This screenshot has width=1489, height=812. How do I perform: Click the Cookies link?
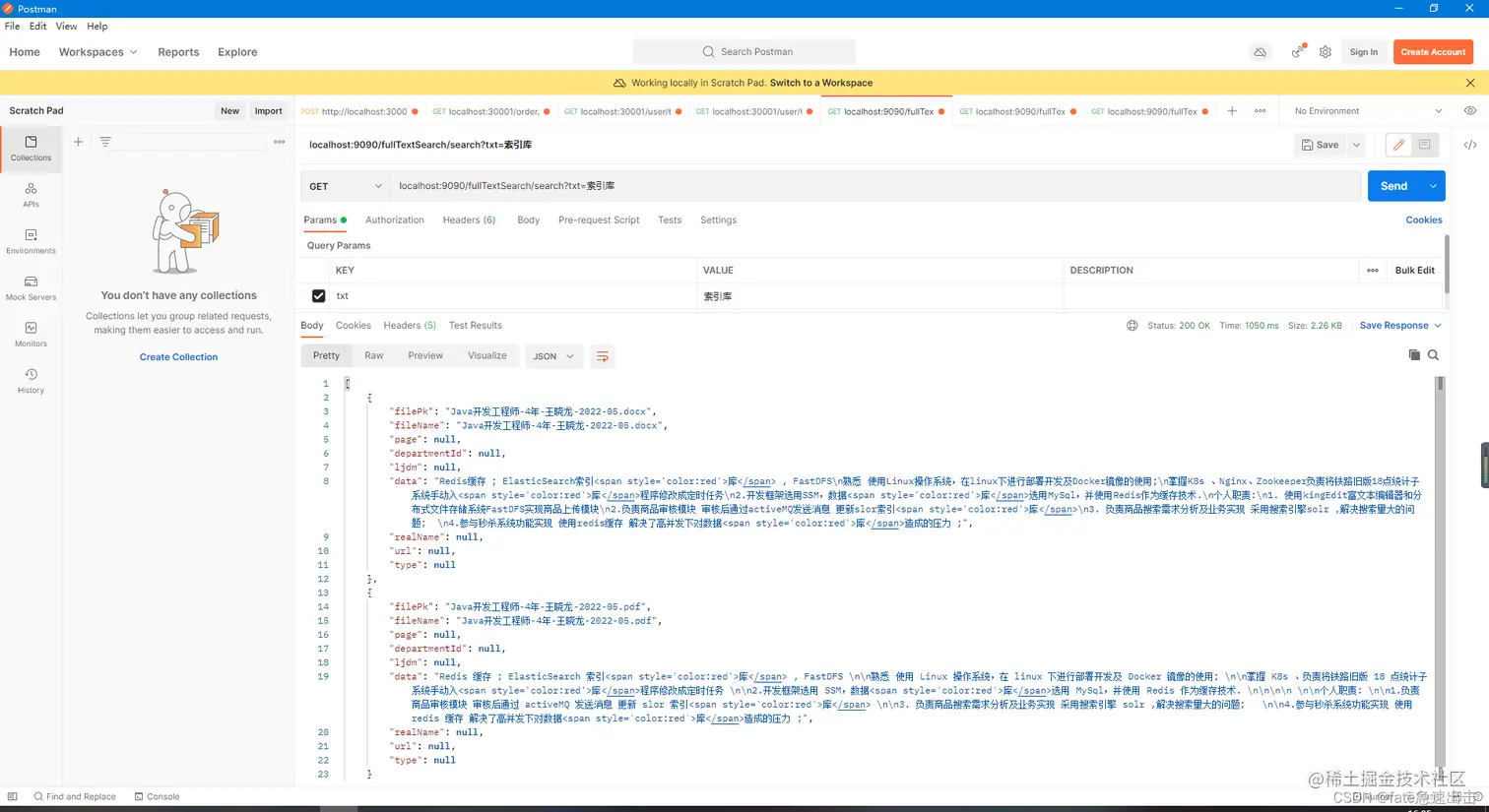pos(1424,220)
